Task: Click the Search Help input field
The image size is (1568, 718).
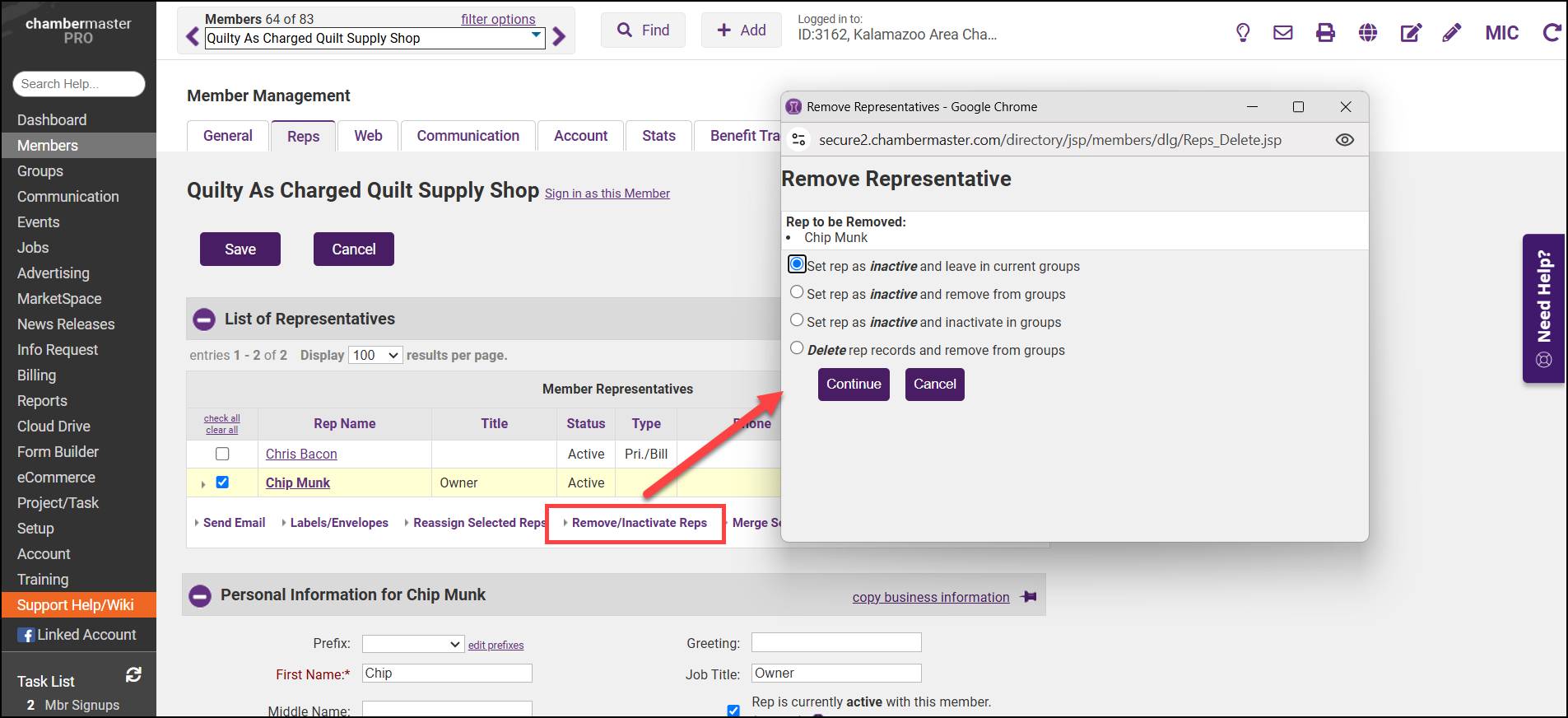Action: click(79, 84)
